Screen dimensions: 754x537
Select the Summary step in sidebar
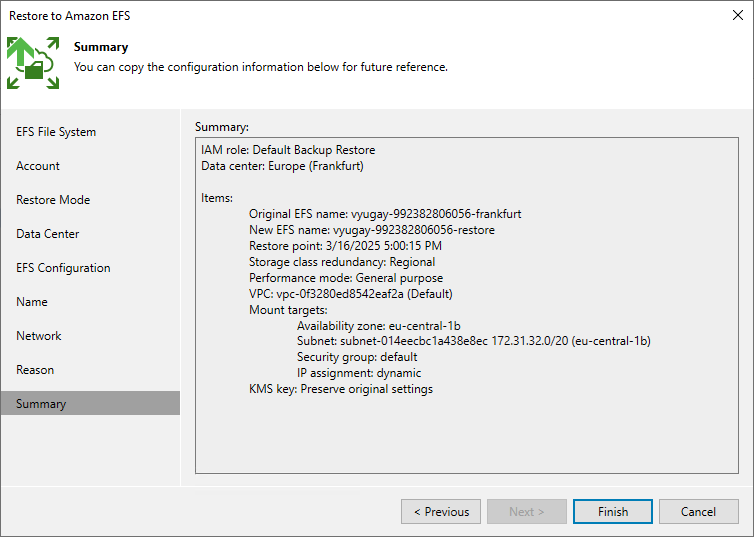pyautogui.click(x=90, y=403)
